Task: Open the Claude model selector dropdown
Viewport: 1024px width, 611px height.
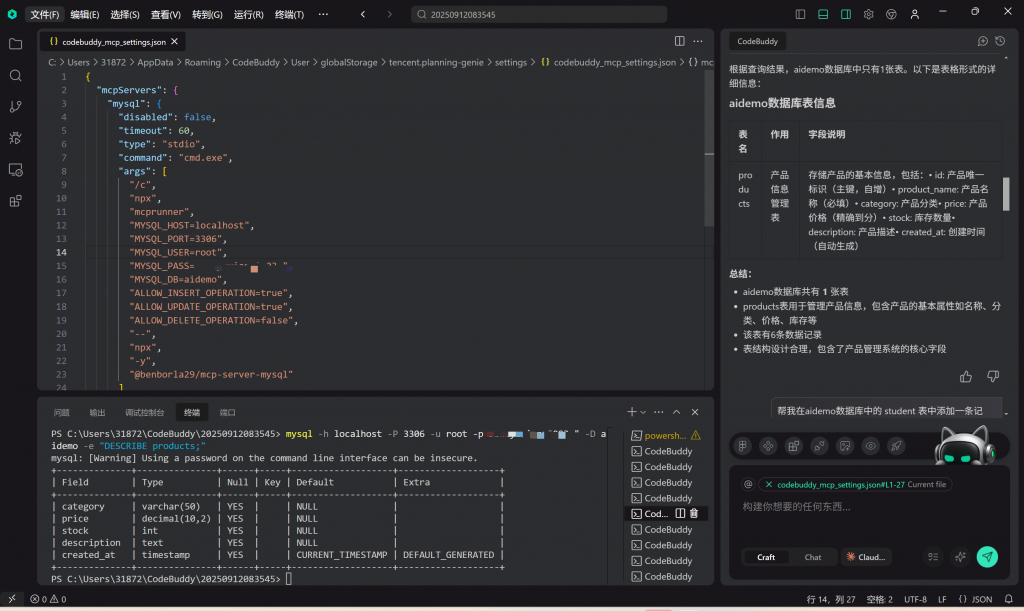Action: (x=866, y=557)
